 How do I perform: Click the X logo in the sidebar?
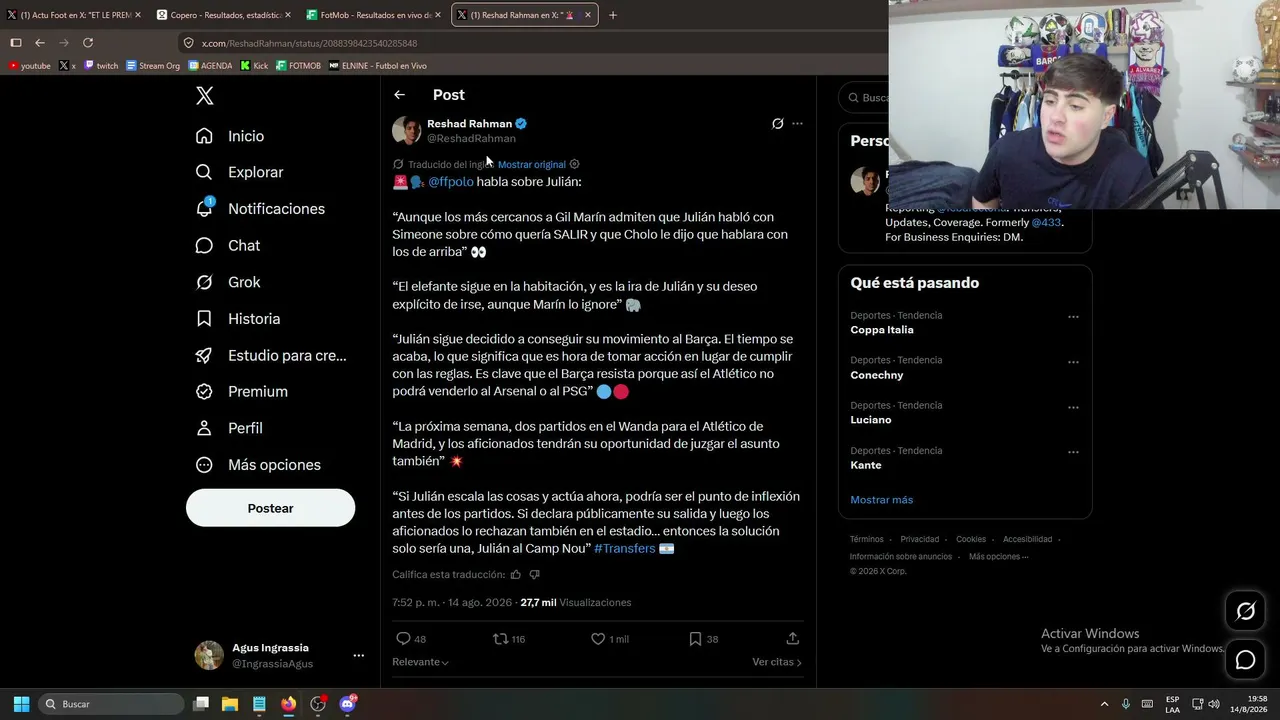204,96
